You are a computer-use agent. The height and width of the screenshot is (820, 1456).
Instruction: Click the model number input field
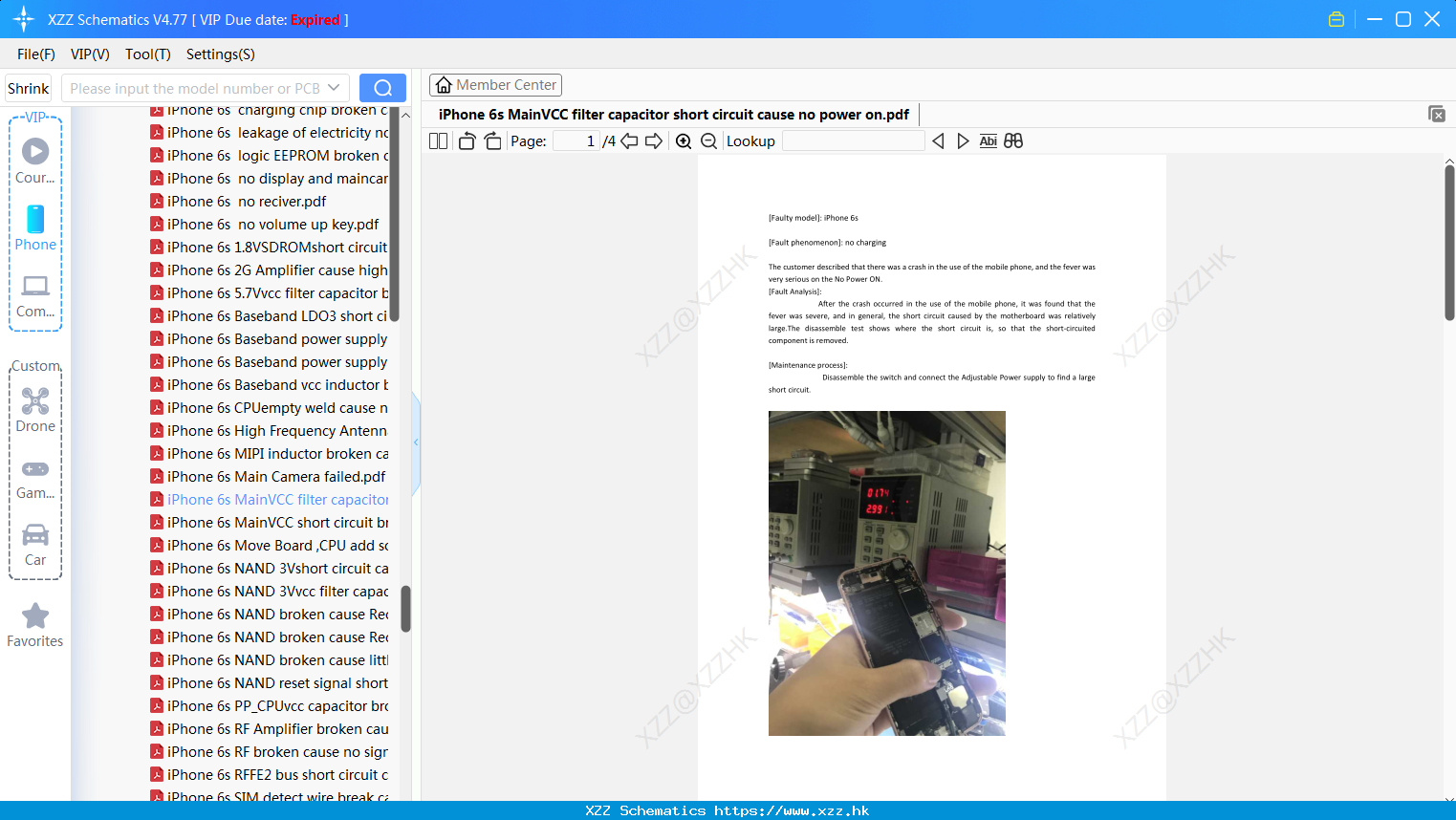(x=195, y=88)
